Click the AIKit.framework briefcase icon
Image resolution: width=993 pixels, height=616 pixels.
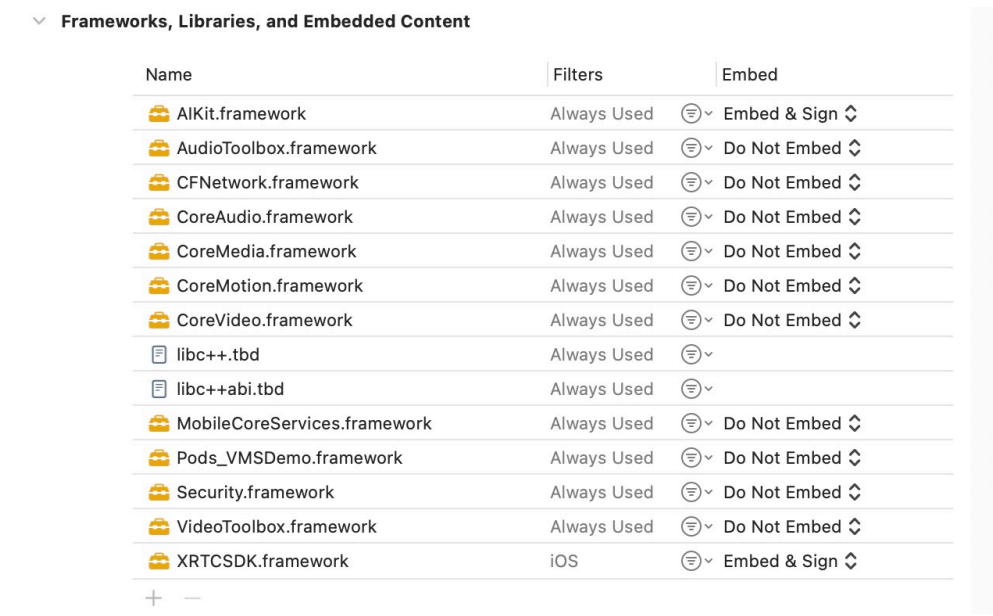click(x=158, y=114)
